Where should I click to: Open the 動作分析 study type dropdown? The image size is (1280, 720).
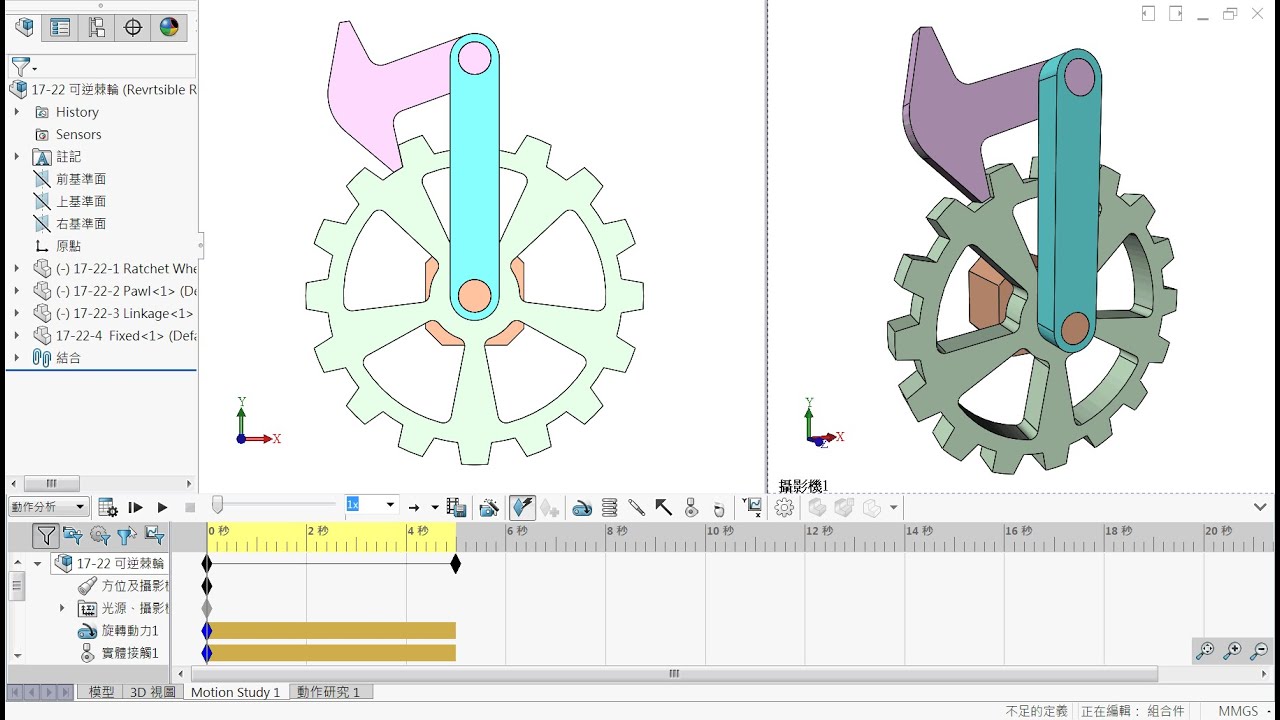49,507
